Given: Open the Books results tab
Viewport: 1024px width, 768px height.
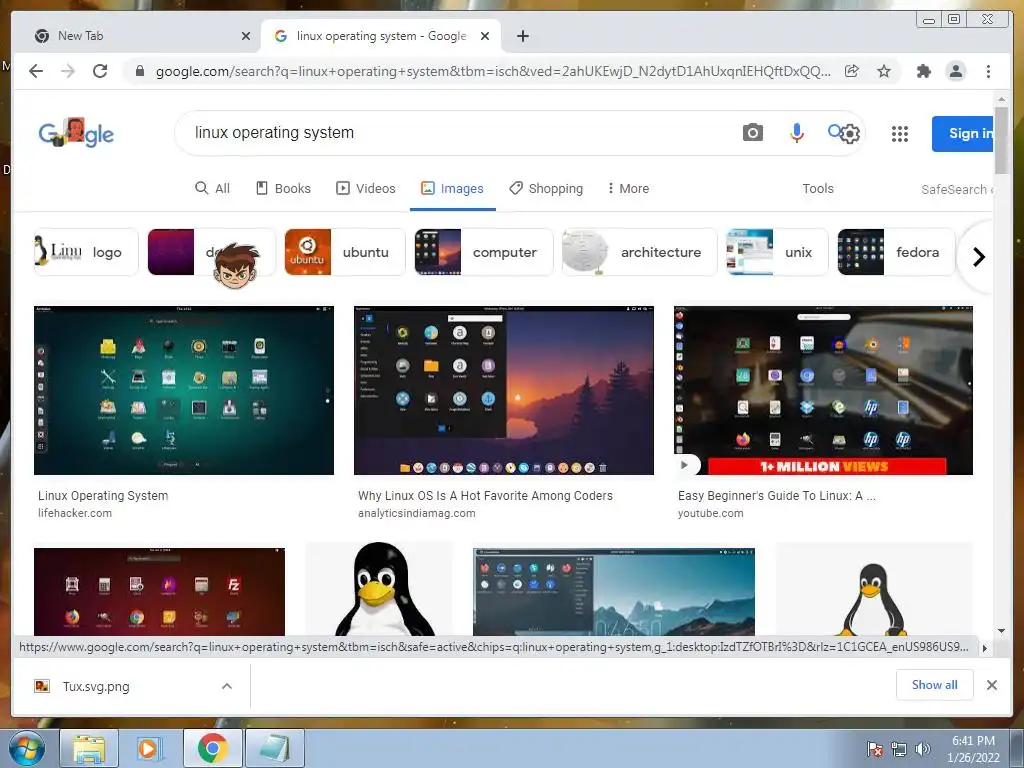Looking at the screenshot, I should (x=283, y=188).
